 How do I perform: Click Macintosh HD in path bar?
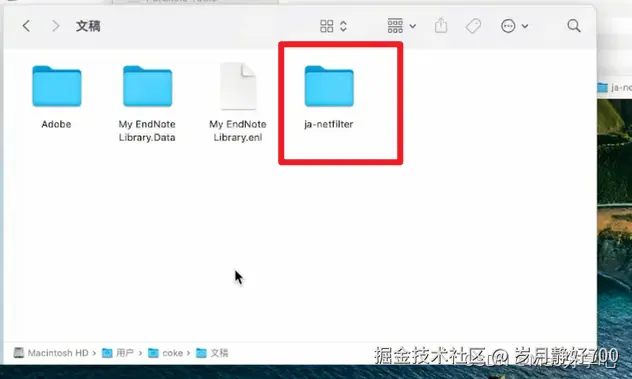tap(51, 353)
